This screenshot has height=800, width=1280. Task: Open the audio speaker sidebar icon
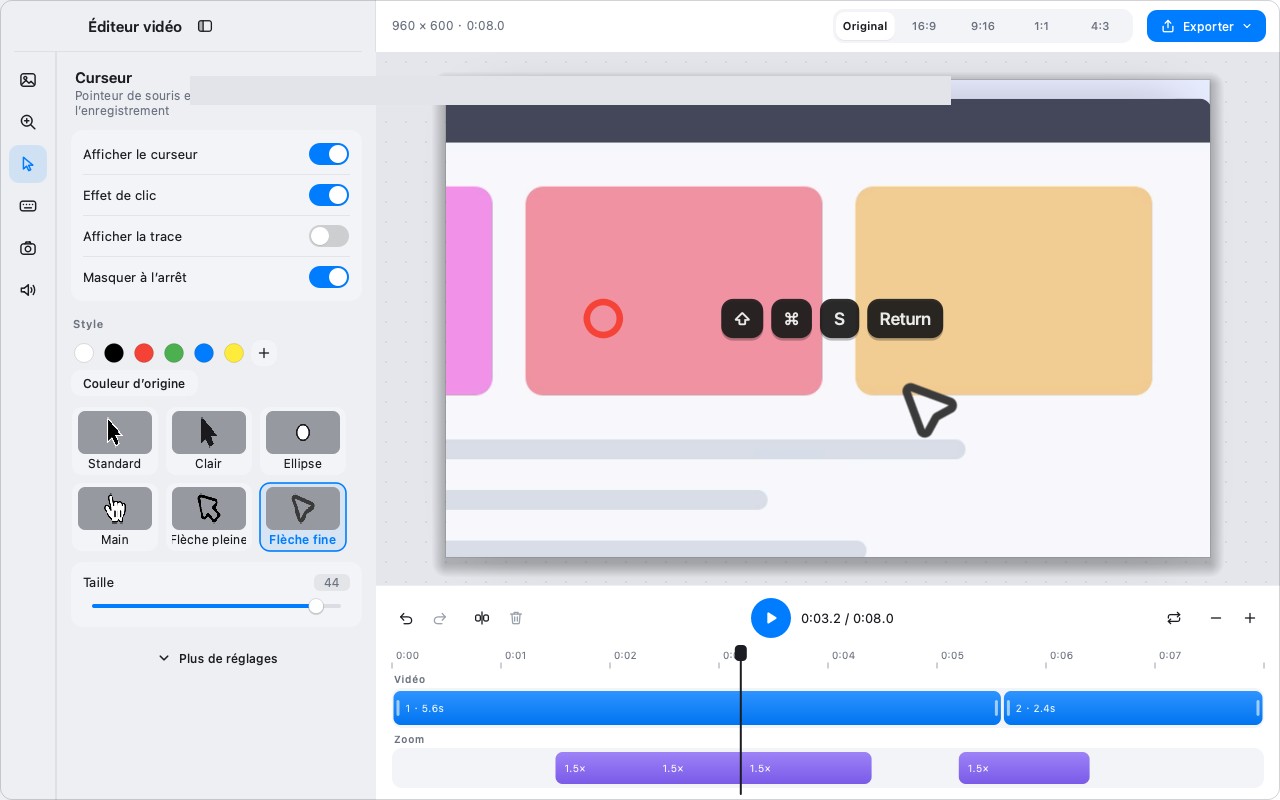pos(28,290)
